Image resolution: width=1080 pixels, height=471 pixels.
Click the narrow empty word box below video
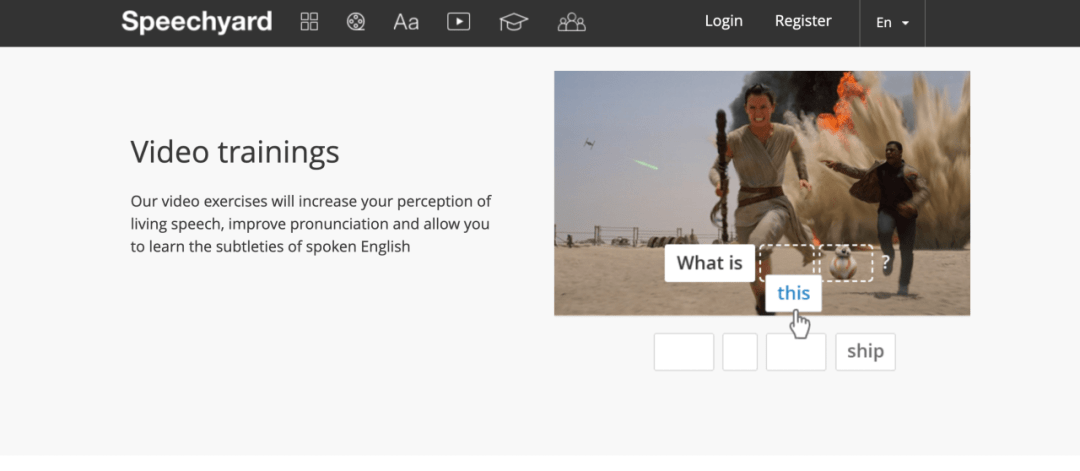click(x=740, y=352)
